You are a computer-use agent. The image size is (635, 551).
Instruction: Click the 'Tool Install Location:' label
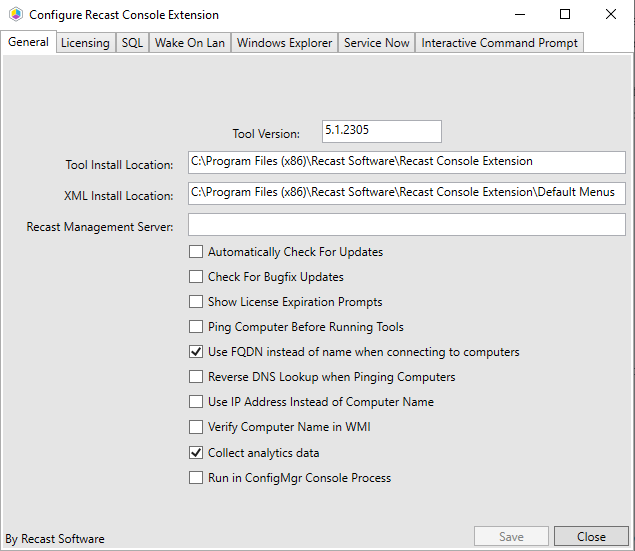(119, 165)
